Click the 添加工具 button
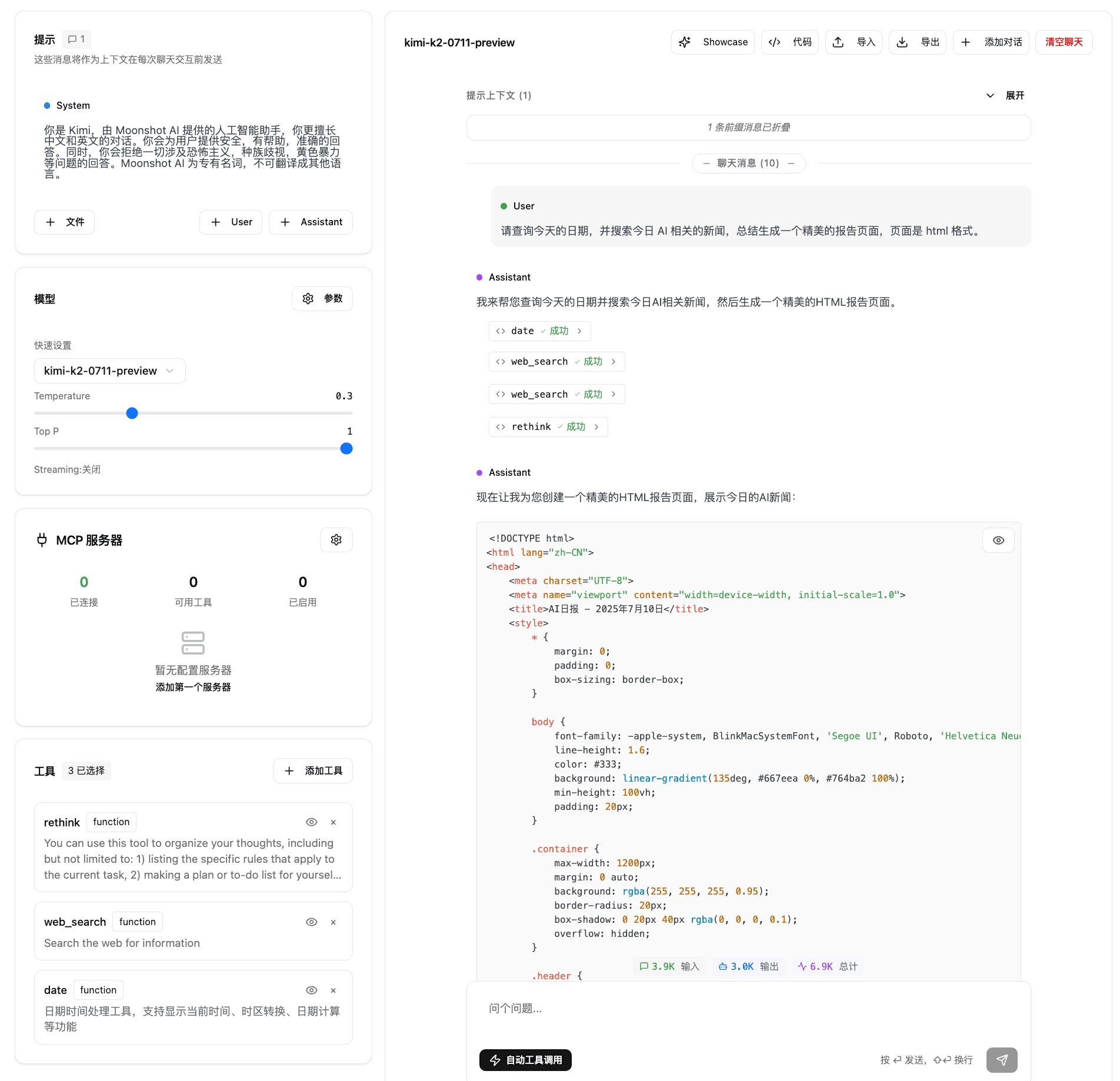 (x=313, y=771)
